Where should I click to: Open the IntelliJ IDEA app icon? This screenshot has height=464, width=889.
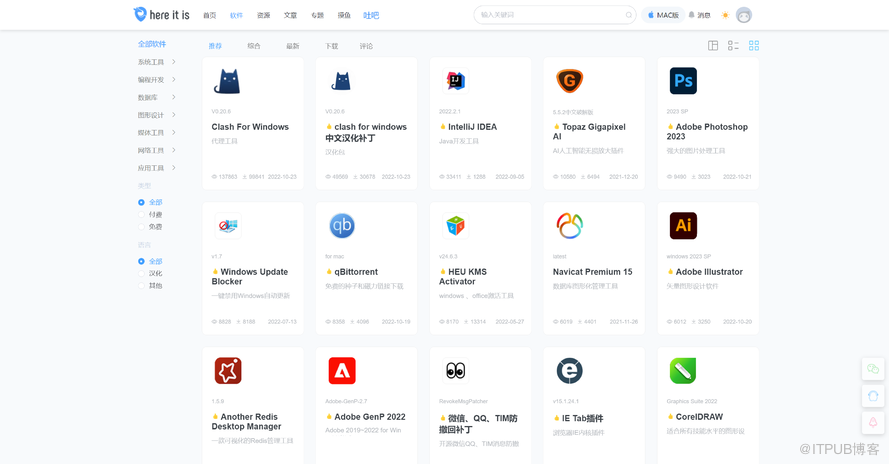(455, 81)
